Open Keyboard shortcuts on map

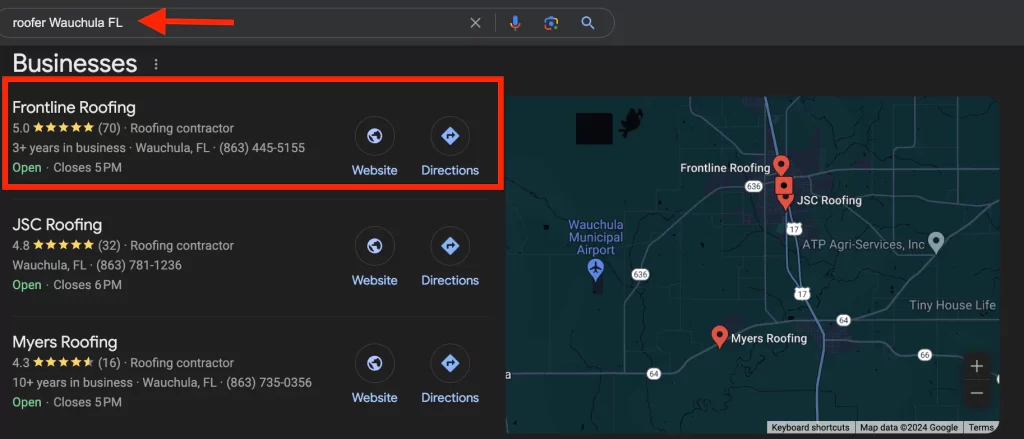coord(810,428)
